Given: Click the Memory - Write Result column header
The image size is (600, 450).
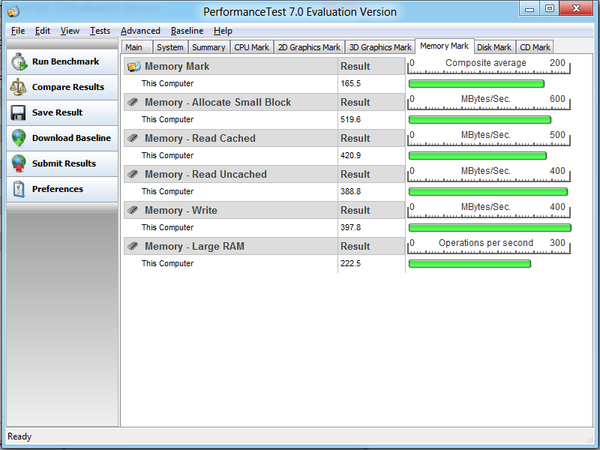Looking at the screenshot, I should click(355, 210).
